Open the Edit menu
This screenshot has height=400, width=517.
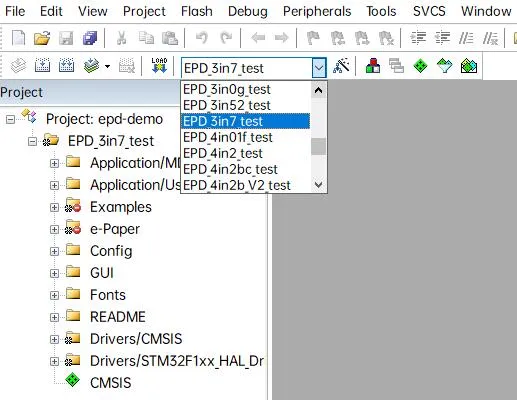(51, 11)
